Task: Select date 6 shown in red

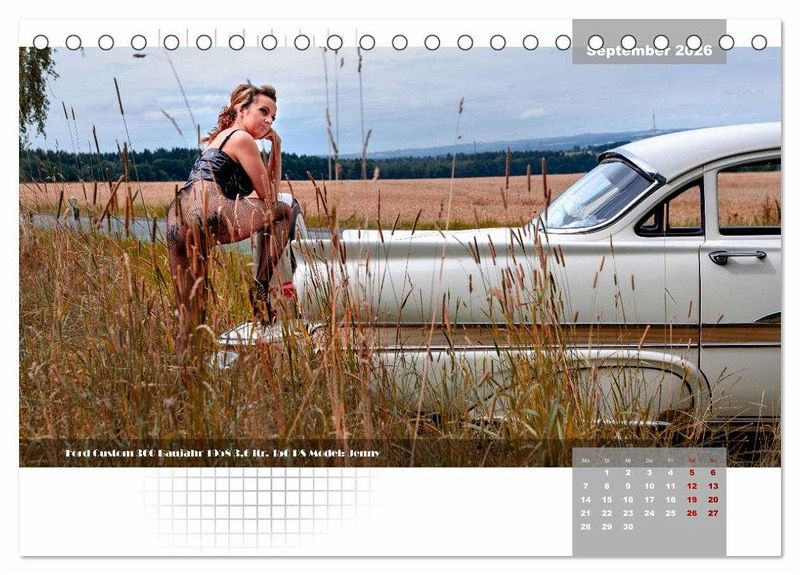Action: pyautogui.click(x=713, y=472)
